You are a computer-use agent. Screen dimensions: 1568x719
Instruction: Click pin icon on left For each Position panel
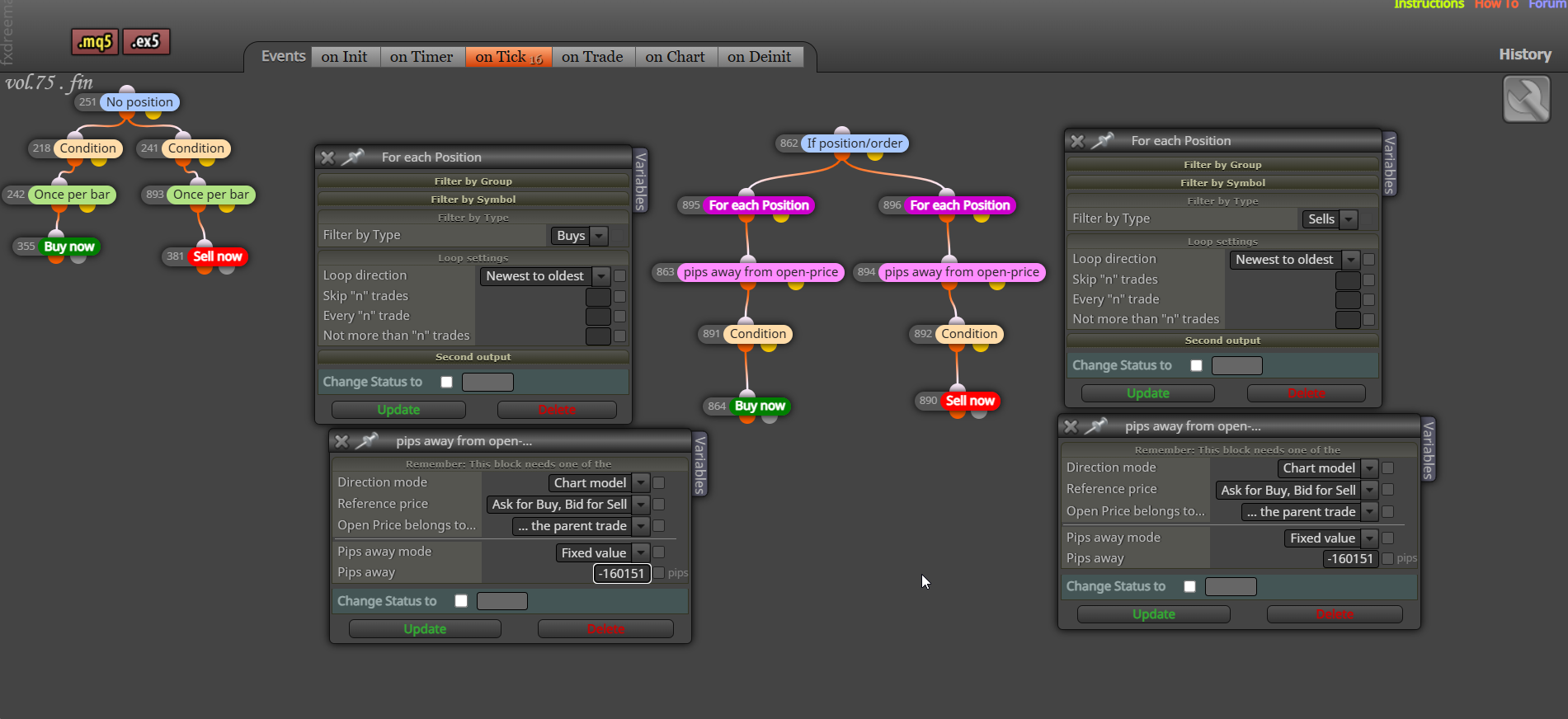coord(352,157)
